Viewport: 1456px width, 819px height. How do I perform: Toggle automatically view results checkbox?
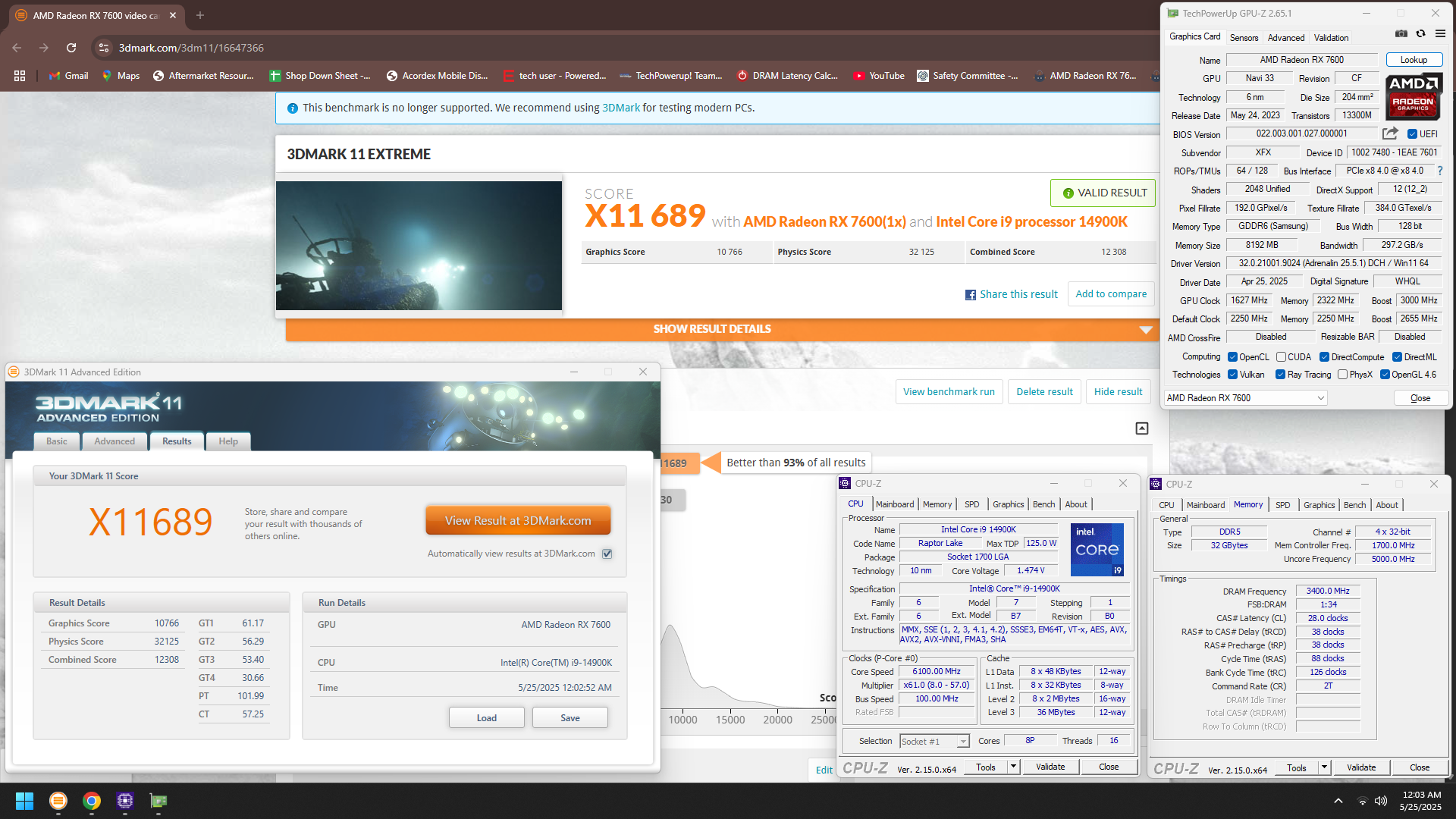(607, 554)
